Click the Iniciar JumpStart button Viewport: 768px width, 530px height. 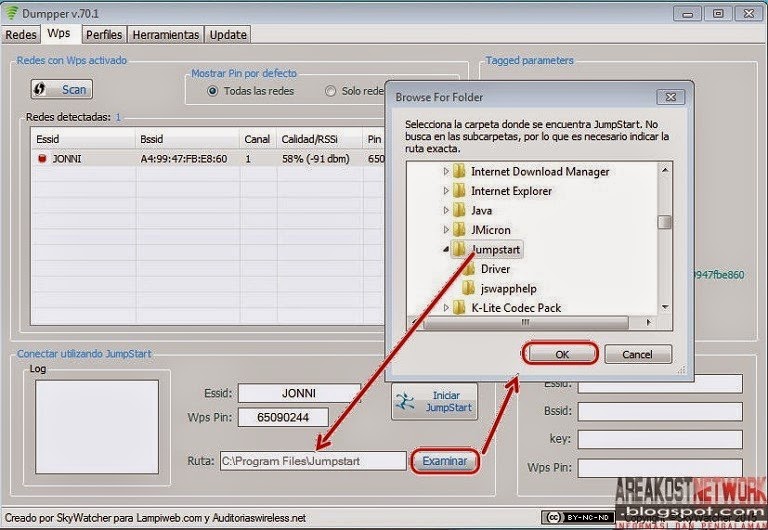[x=434, y=402]
